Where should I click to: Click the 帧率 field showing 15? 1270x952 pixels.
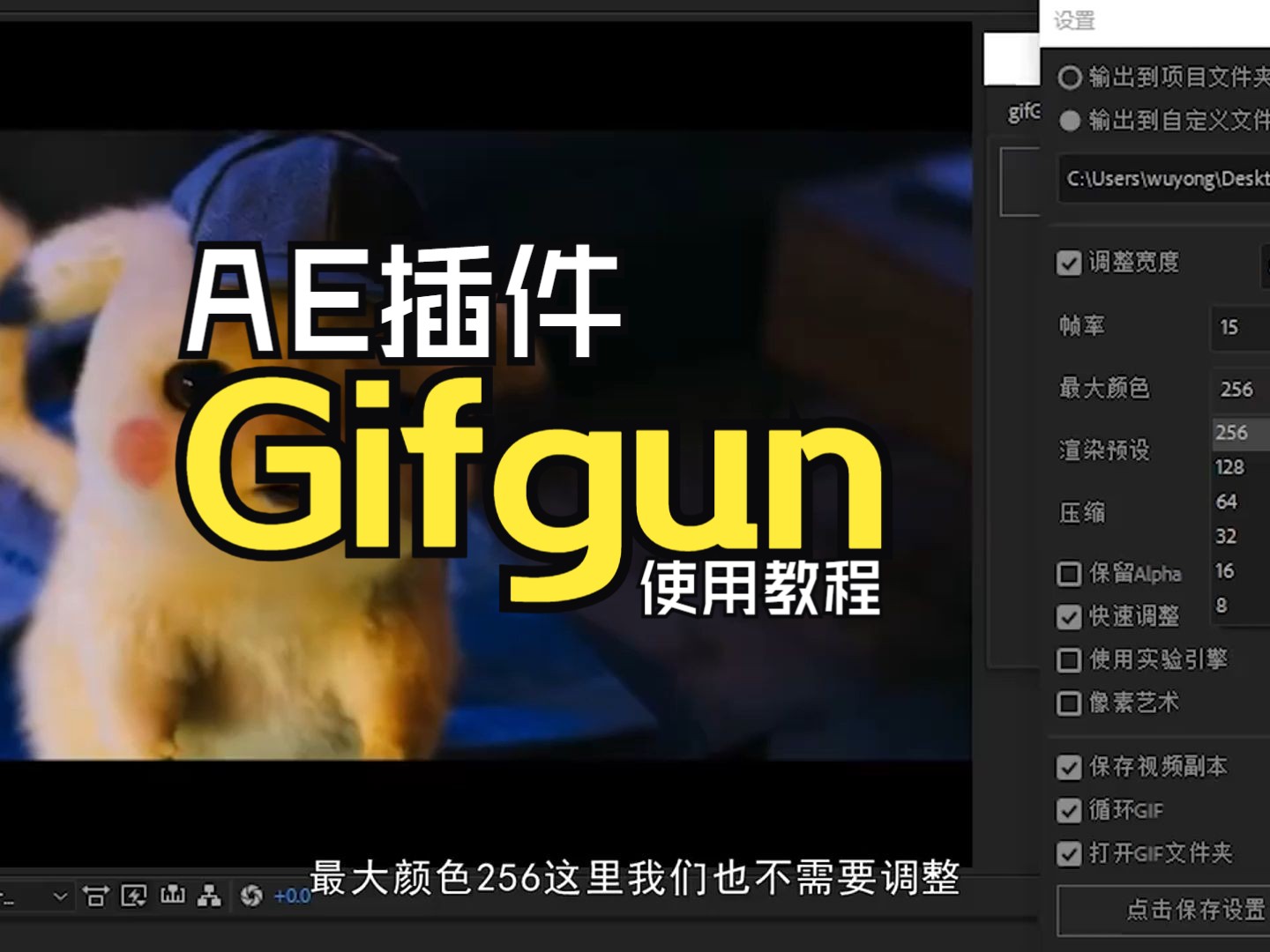point(1241,327)
